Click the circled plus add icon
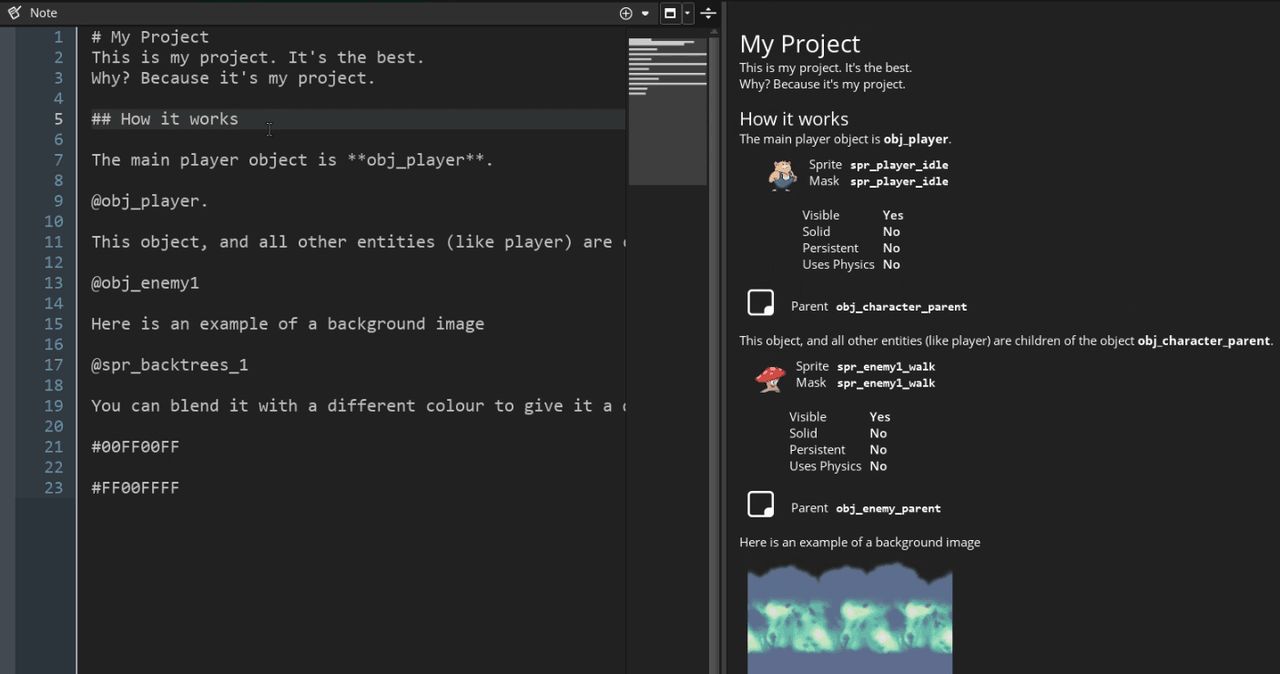 click(626, 13)
